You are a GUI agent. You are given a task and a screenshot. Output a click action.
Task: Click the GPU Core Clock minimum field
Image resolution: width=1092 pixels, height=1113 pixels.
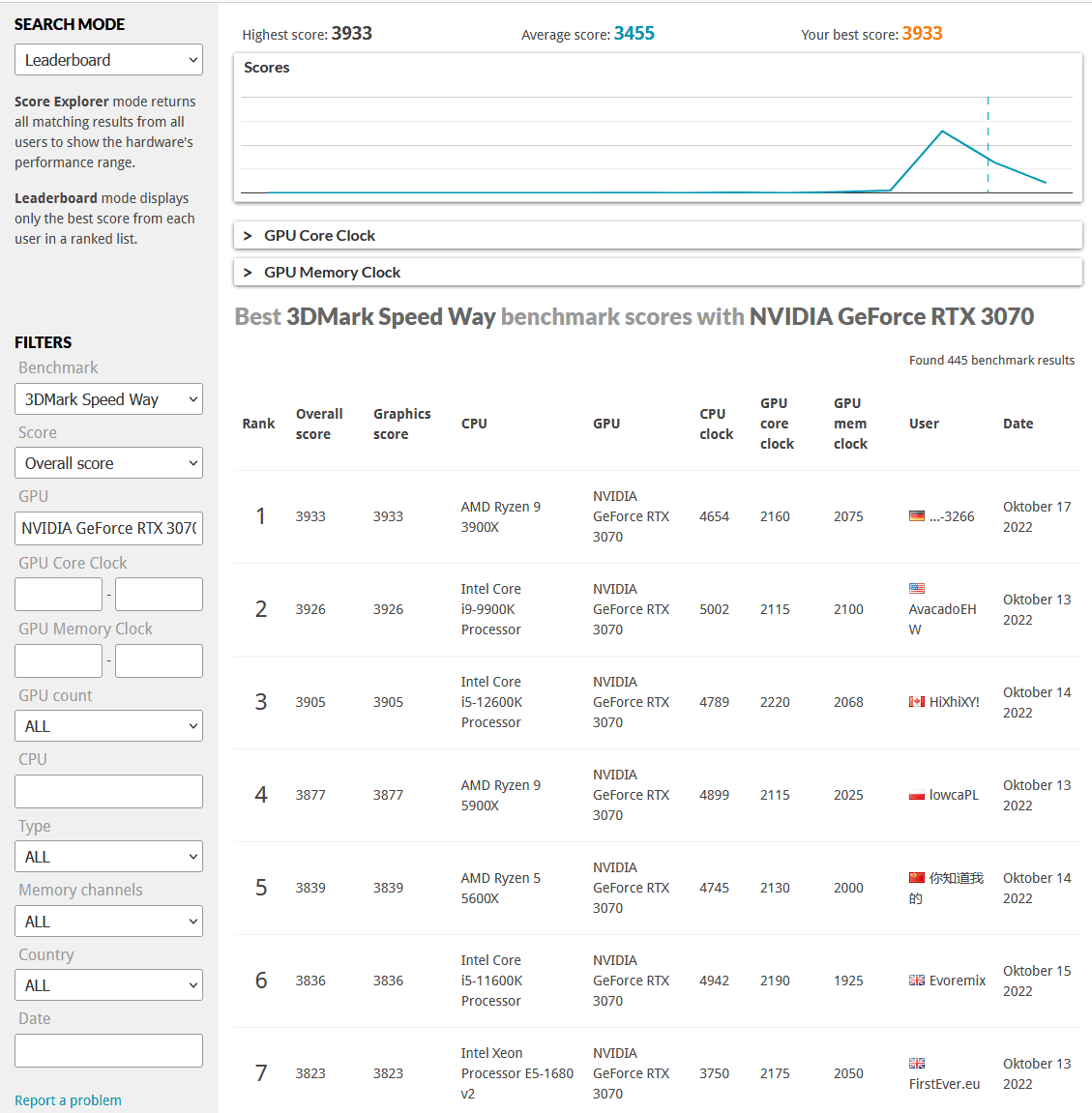pyautogui.click(x=58, y=594)
